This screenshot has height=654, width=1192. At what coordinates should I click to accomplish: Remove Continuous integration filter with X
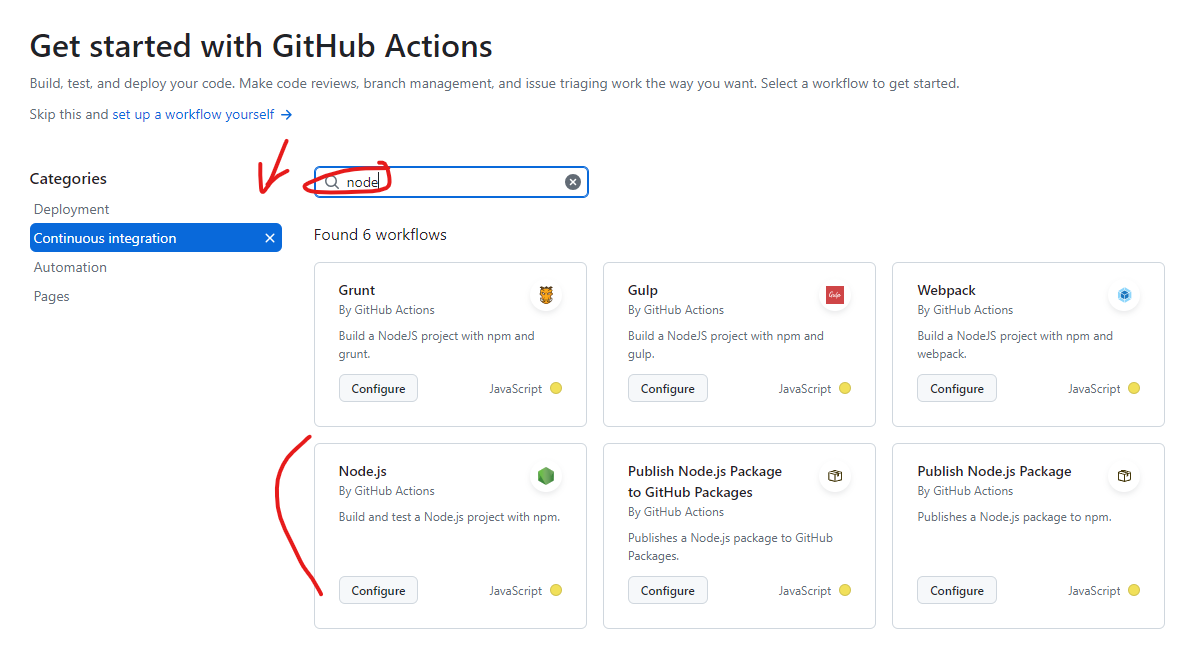pos(270,238)
